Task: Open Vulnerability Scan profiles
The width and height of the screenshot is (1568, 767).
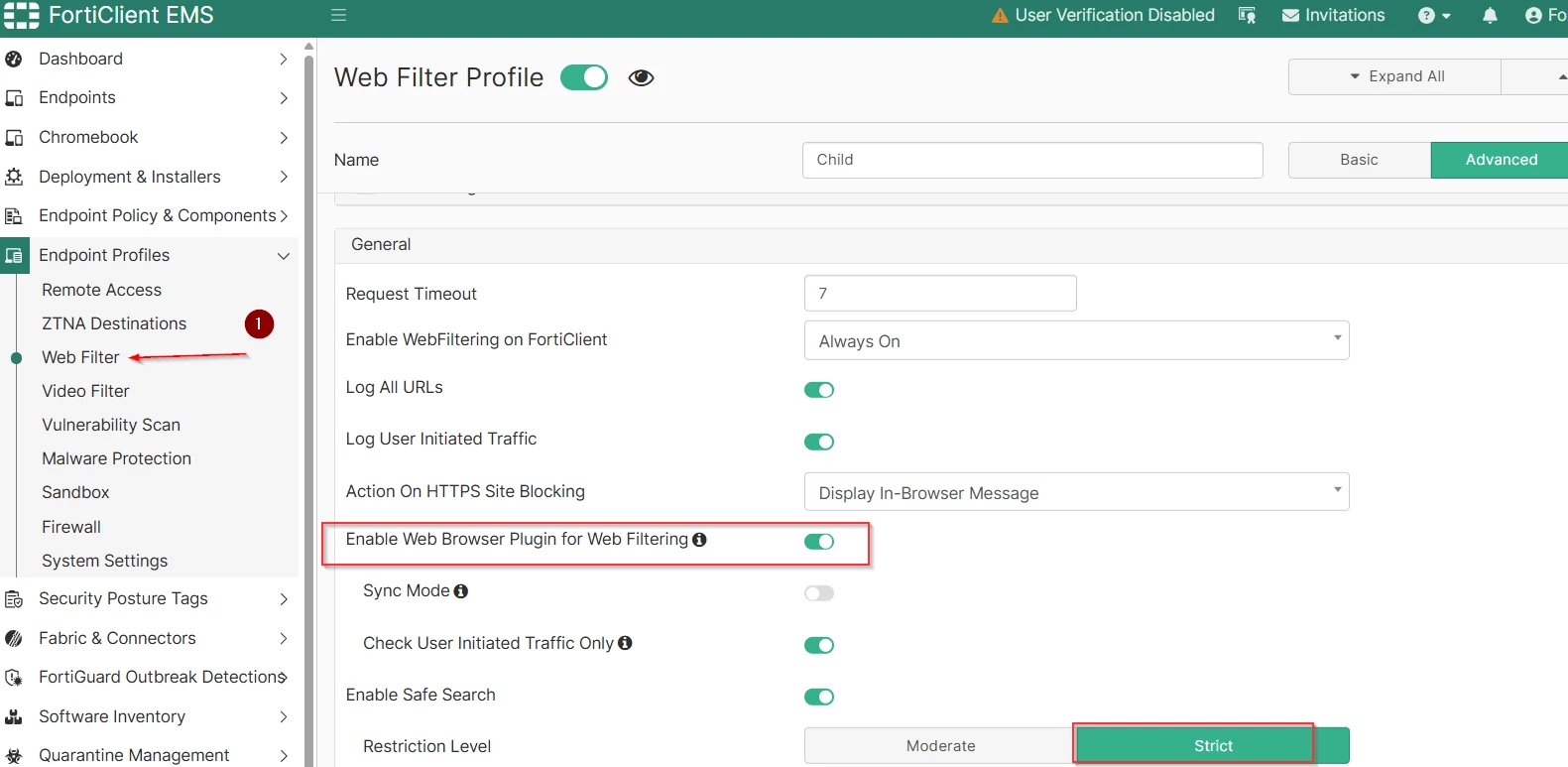Action: tap(111, 425)
